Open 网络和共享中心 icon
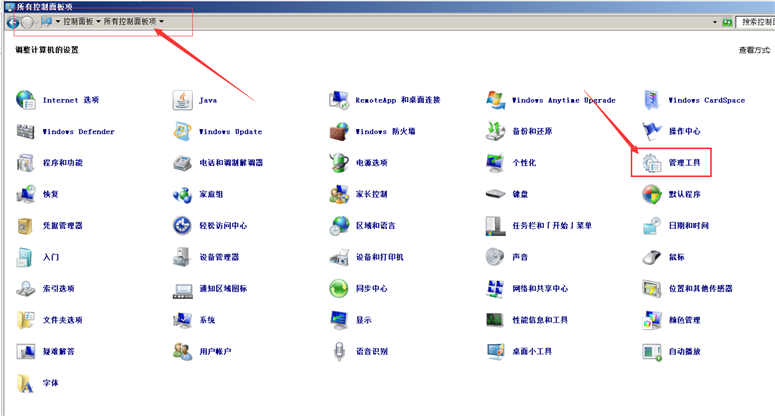This screenshot has height=416, width=775. pyautogui.click(x=495, y=289)
